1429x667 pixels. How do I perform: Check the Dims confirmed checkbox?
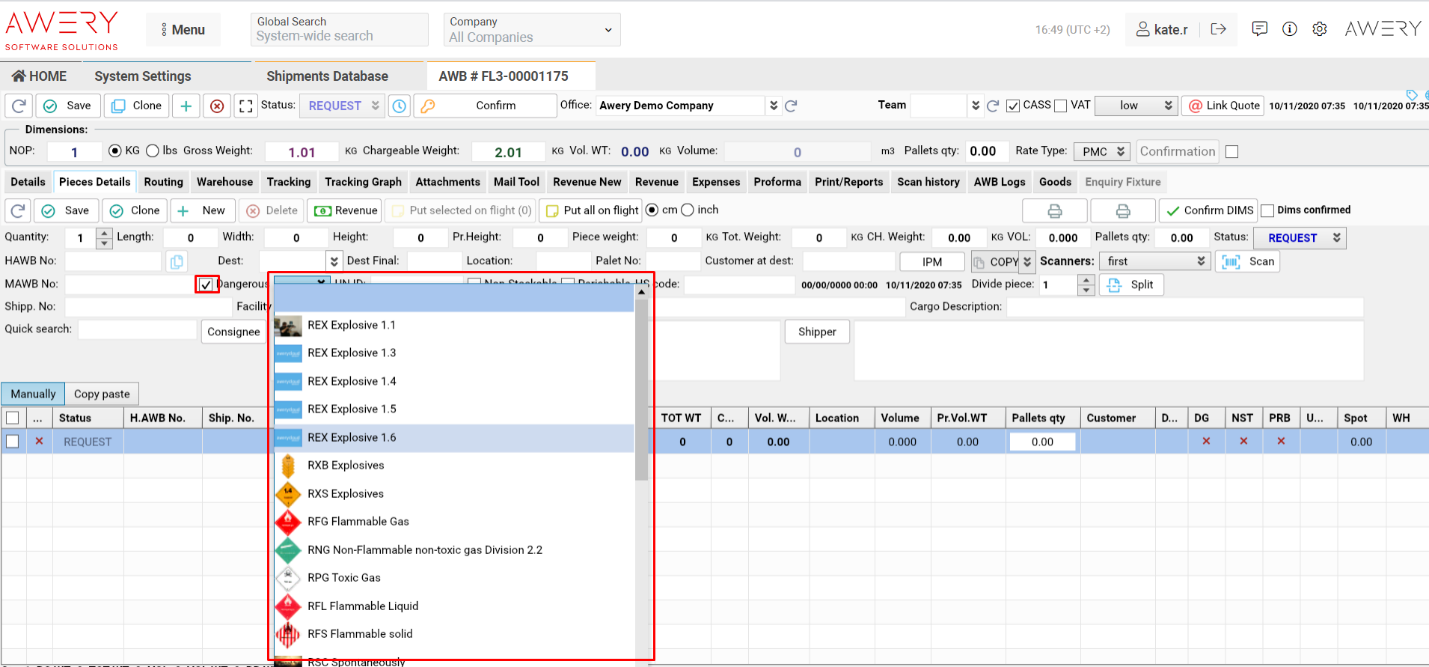coord(1268,210)
